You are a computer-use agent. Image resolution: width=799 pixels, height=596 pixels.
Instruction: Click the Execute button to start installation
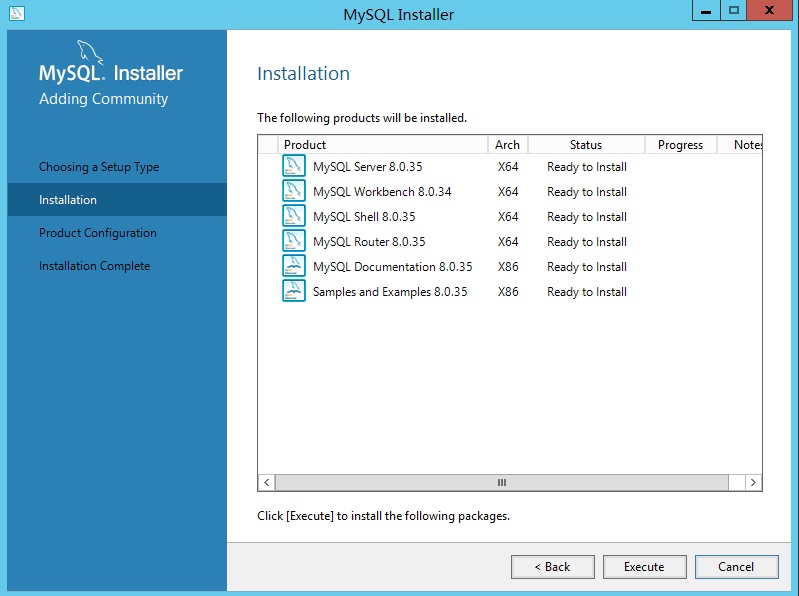click(x=645, y=567)
